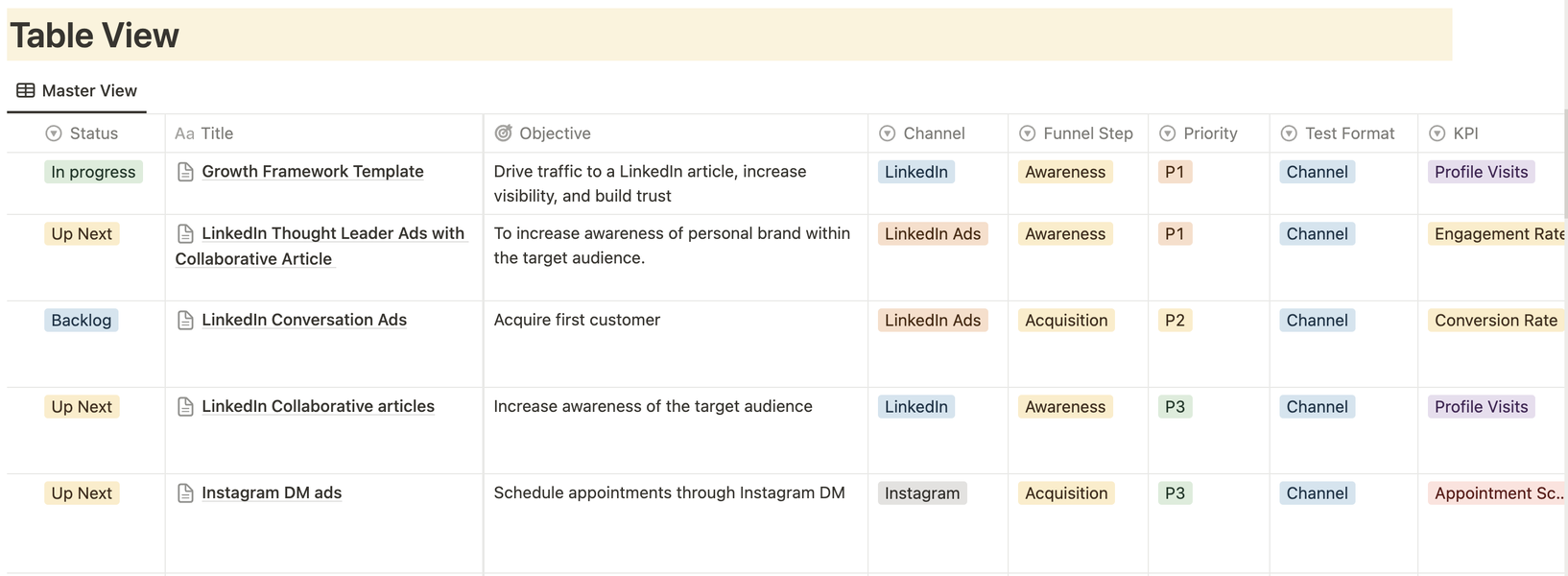
Task: Click the target icon in the Objective header
Action: pyautogui.click(x=503, y=133)
